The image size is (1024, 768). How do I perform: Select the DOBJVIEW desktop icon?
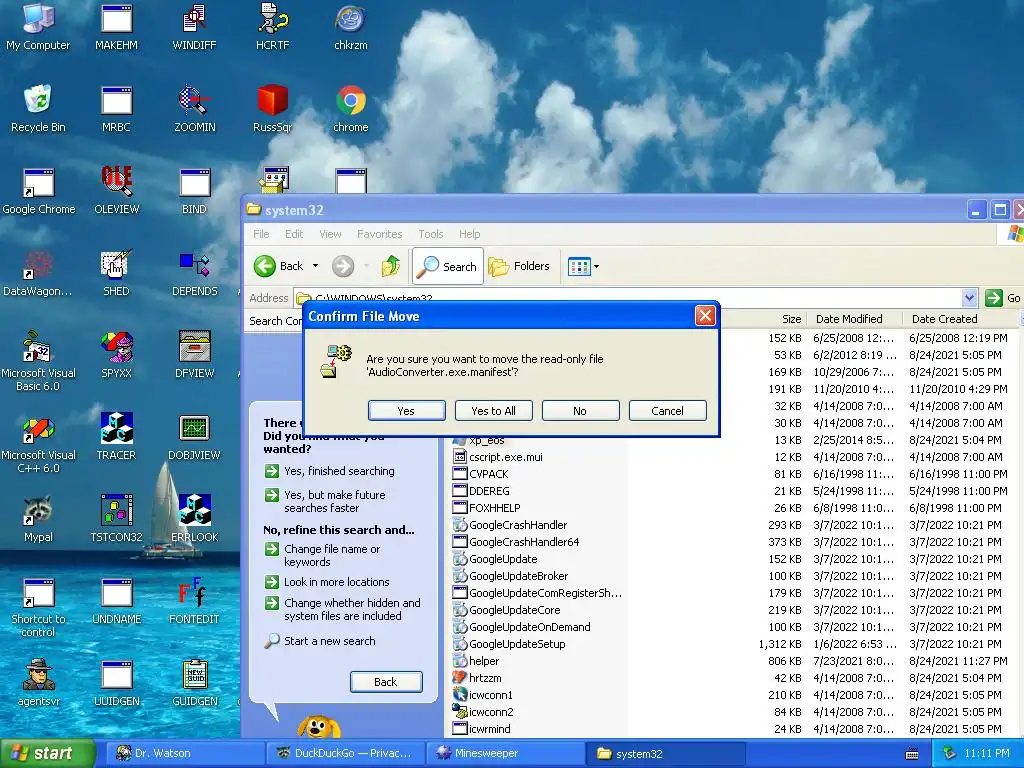(194, 436)
